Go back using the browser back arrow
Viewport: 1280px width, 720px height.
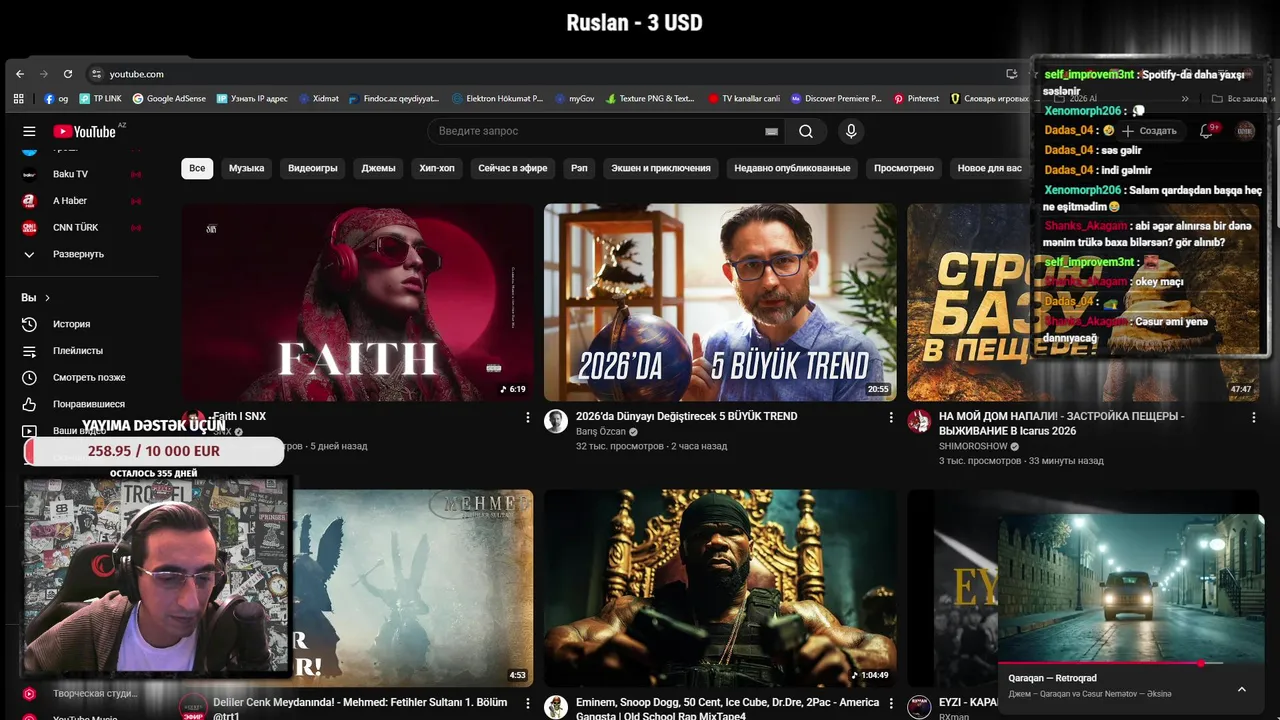[20, 74]
